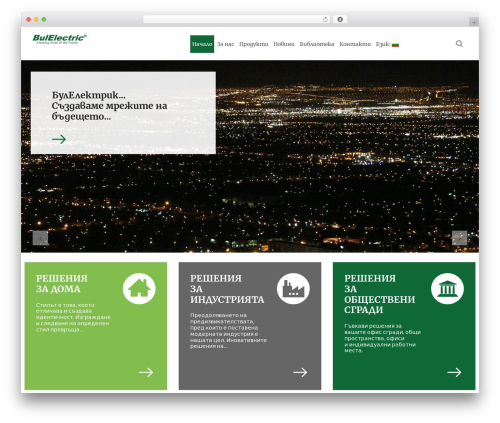This screenshot has height=423, width=500.
Task: Click the home card description text 'Стилът е това...'
Action: coord(73,317)
